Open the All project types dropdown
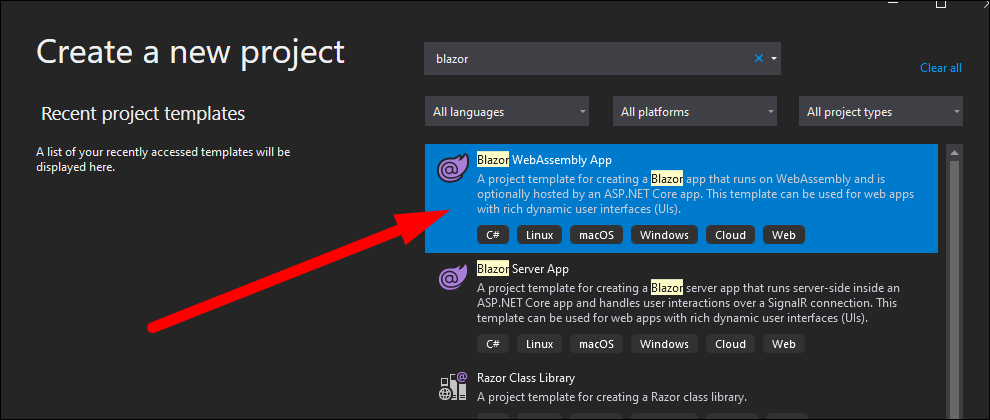Viewport: 990px width, 420px height. [x=881, y=112]
